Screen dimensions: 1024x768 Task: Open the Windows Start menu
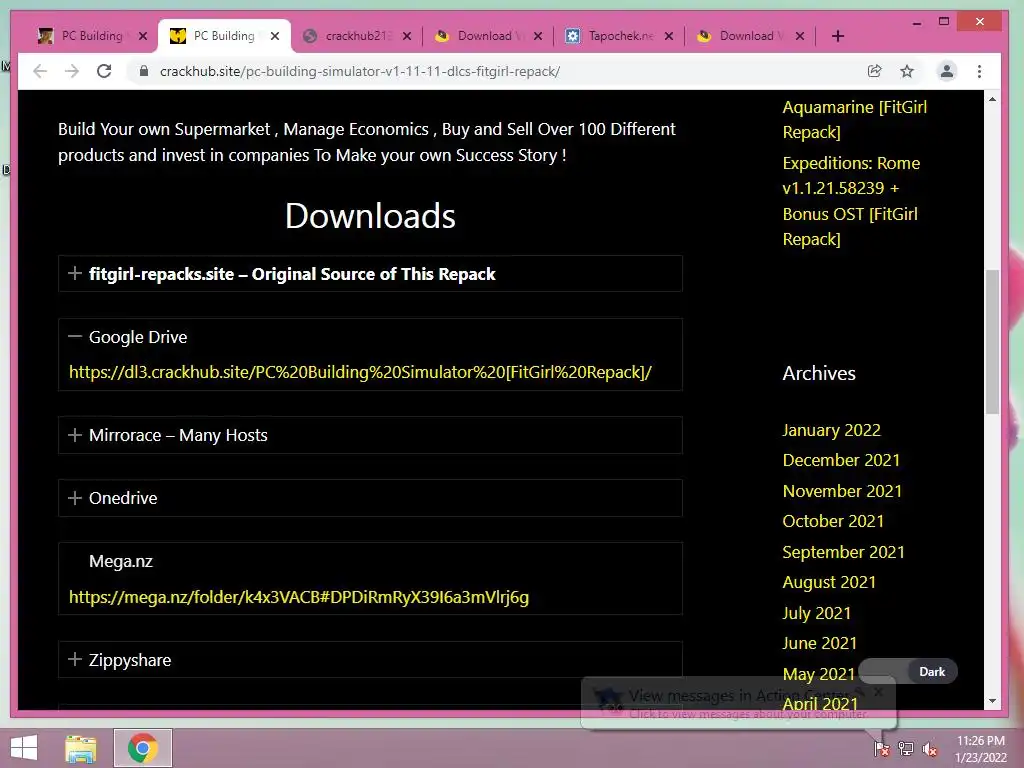coord(24,748)
